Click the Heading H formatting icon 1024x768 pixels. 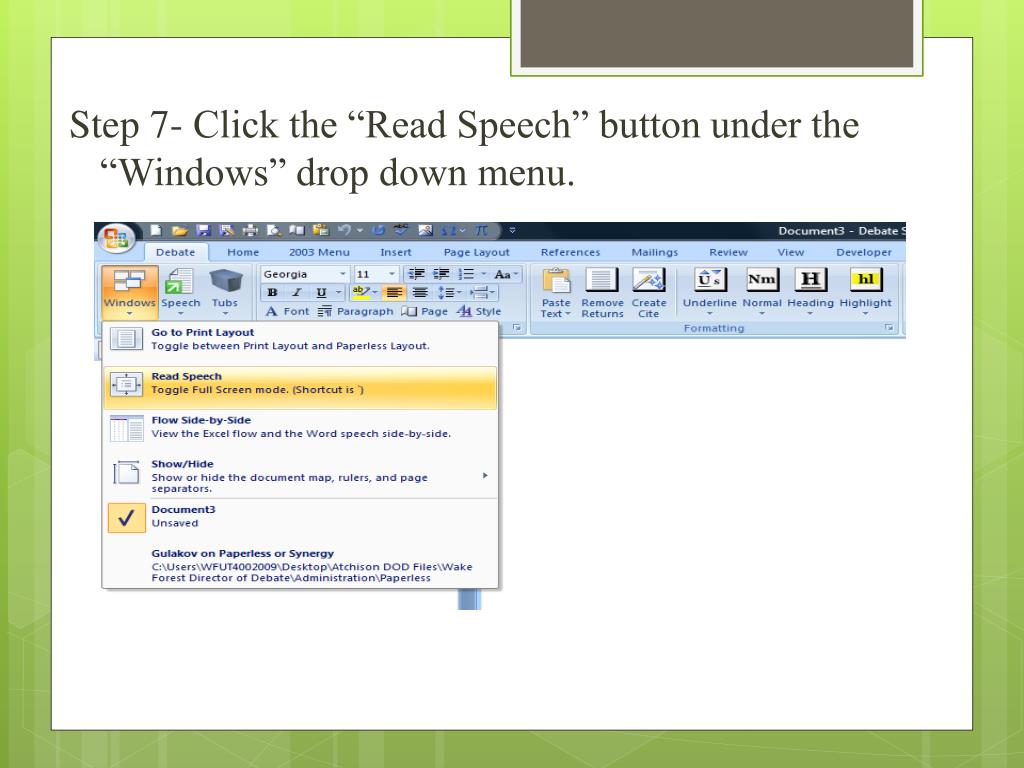pyautogui.click(x=810, y=280)
